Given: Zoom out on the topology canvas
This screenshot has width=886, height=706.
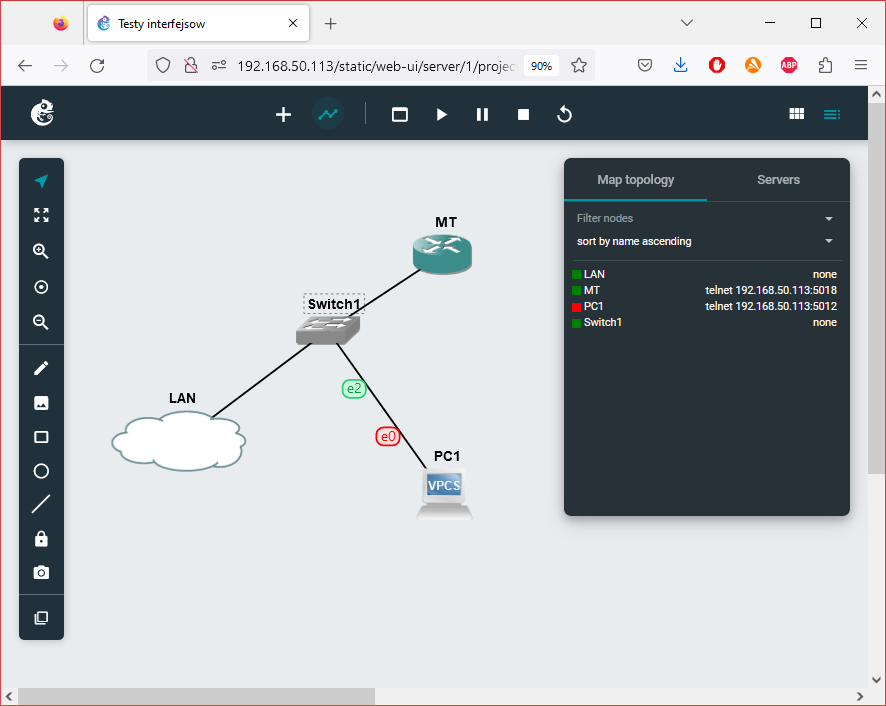Looking at the screenshot, I should (x=41, y=323).
